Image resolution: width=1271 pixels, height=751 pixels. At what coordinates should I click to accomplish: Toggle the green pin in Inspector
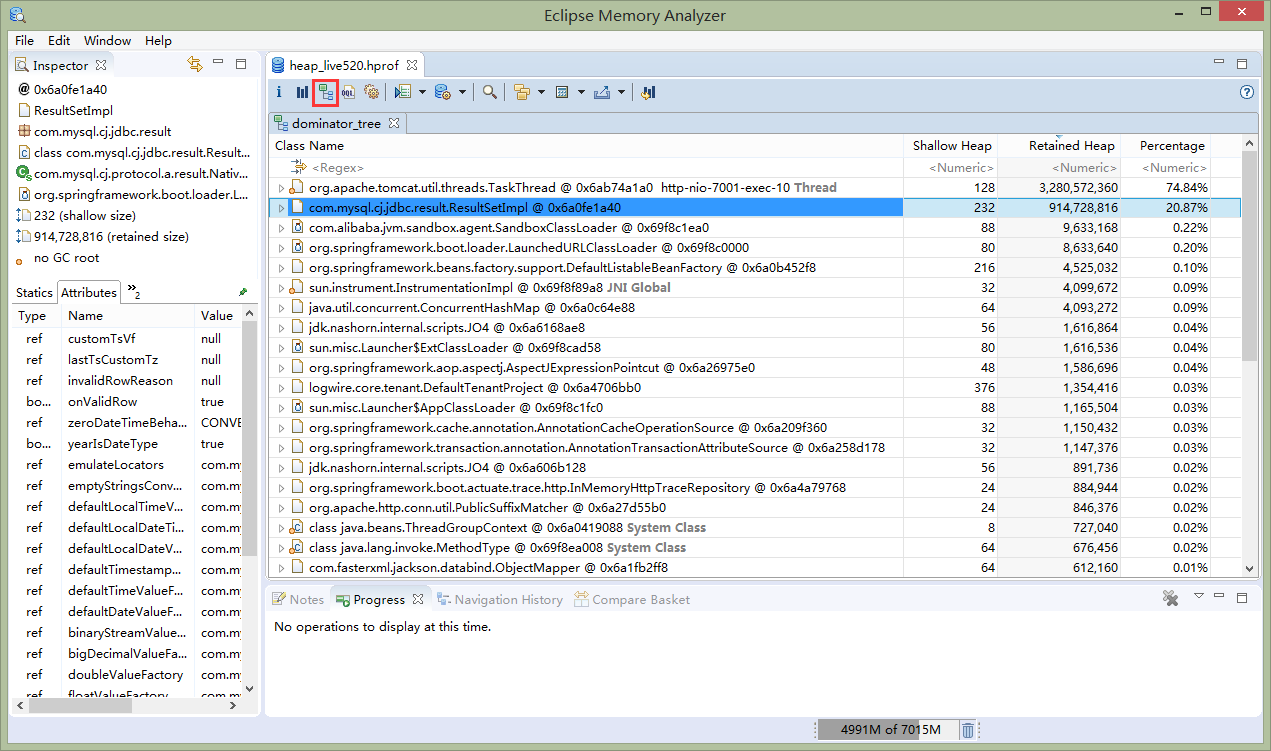point(243,292)
